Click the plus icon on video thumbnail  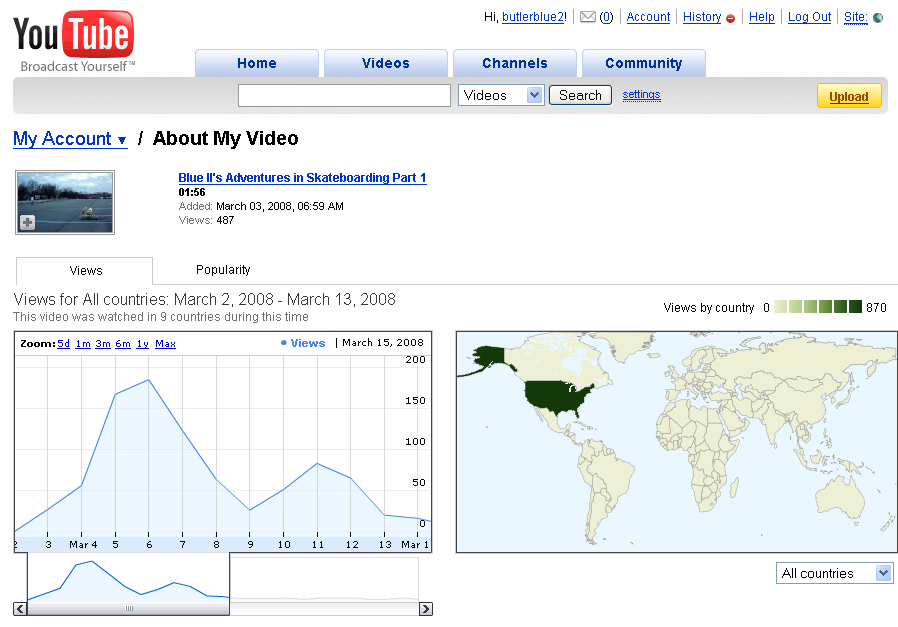click(x=27, y=222)
